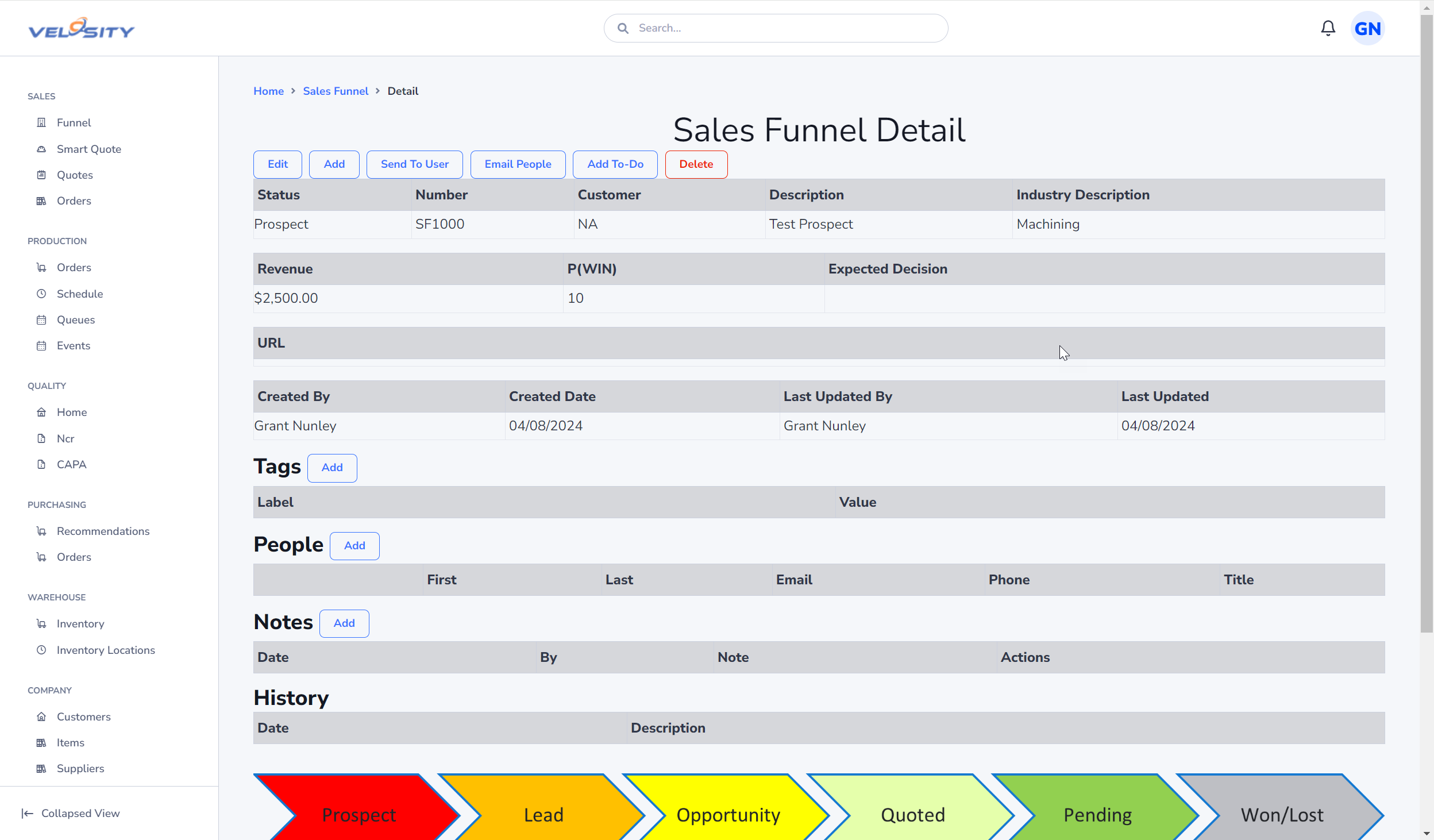Select the light green Quoted stage
Viewport: 1434px width, 840px height.
[x=913, y=814]
